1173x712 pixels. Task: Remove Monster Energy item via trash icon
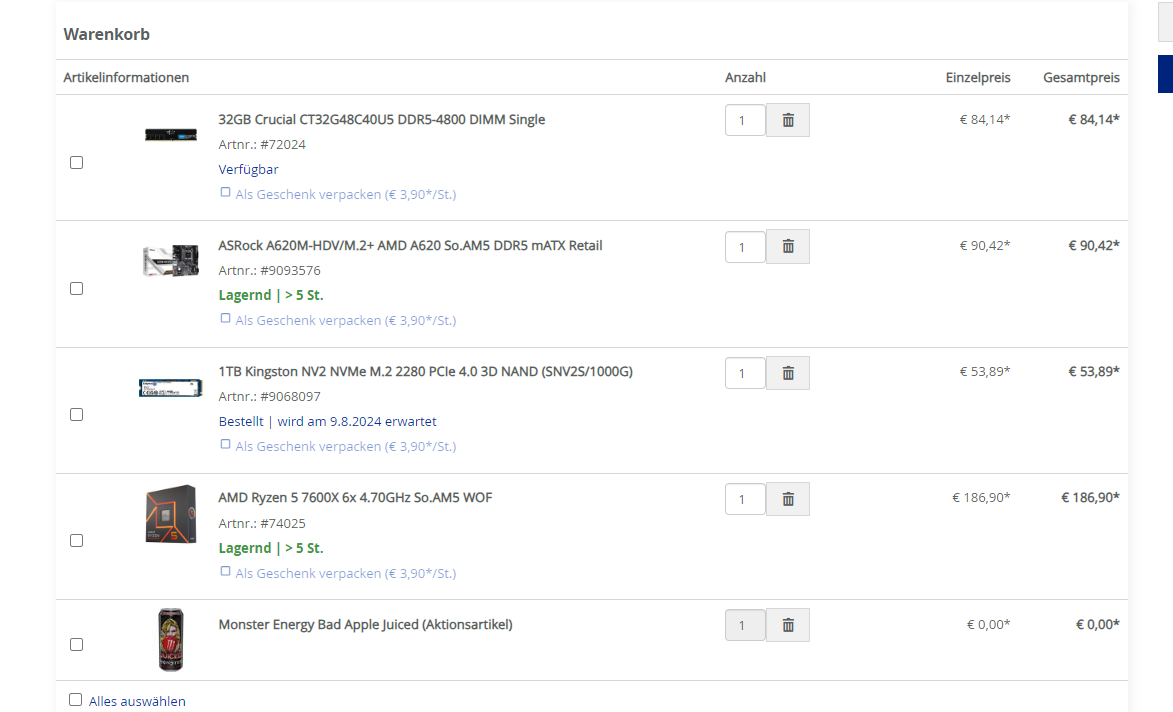788,625
